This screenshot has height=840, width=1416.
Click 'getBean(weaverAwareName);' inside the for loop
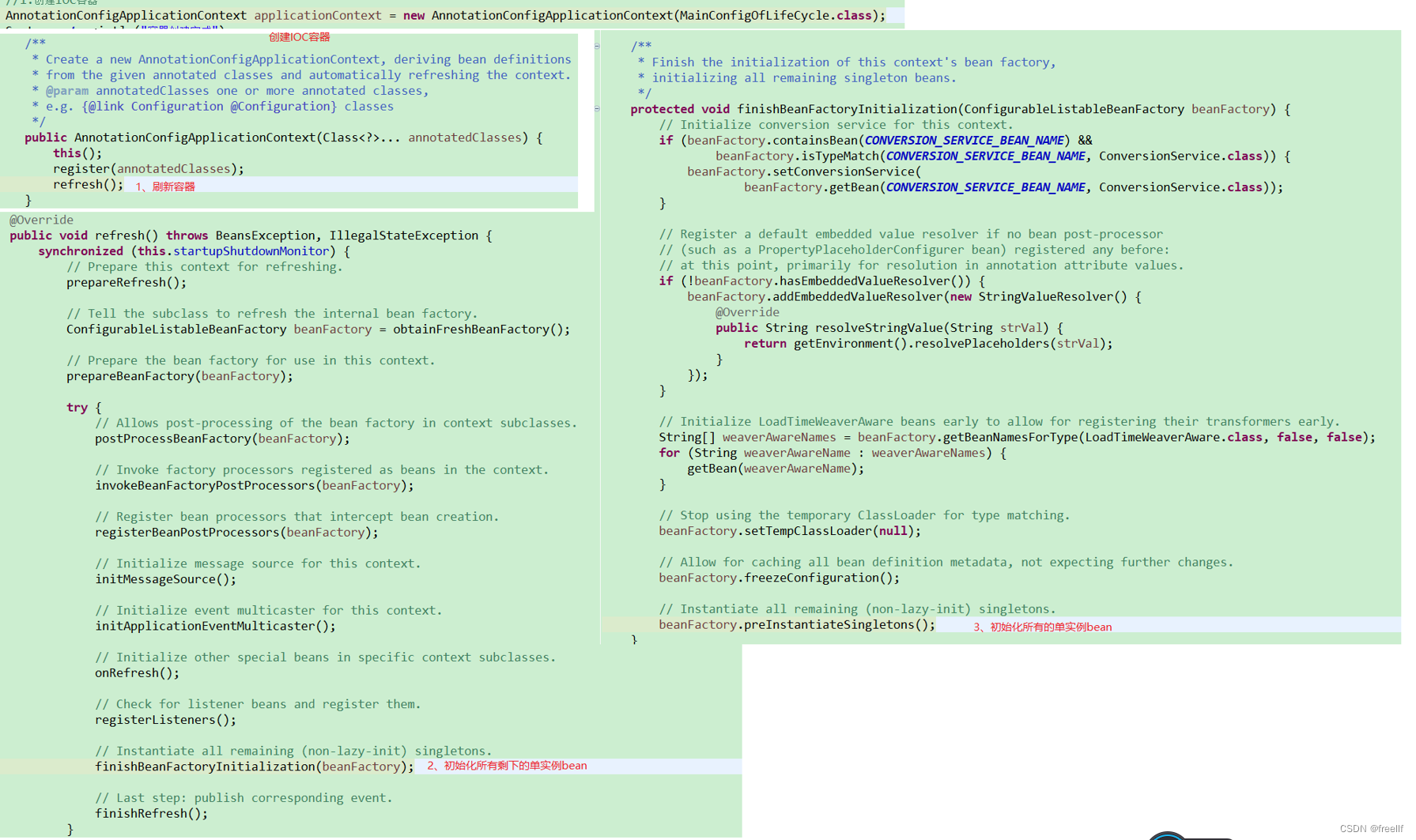coord(776,469)
